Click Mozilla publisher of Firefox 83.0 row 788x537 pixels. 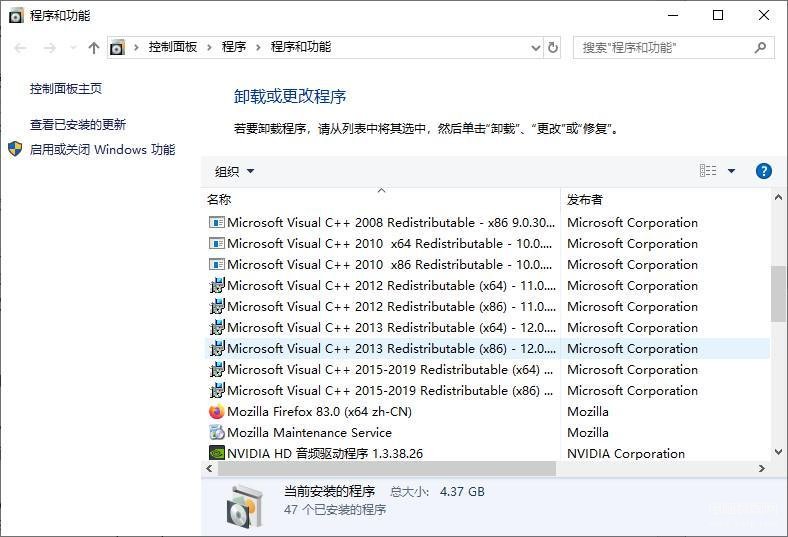[588, 412]
